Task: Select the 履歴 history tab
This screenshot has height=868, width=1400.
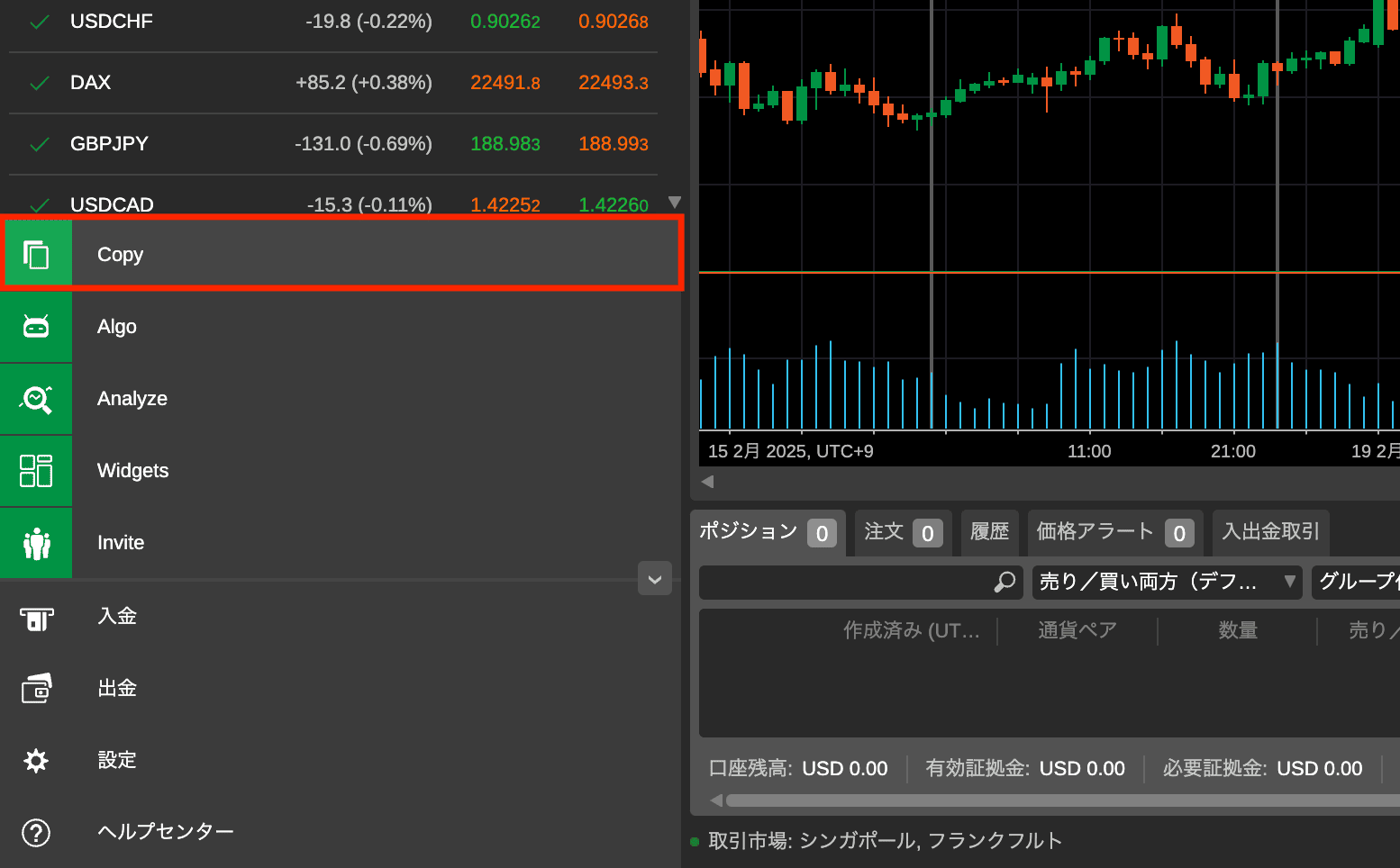Action: (989, 532)
